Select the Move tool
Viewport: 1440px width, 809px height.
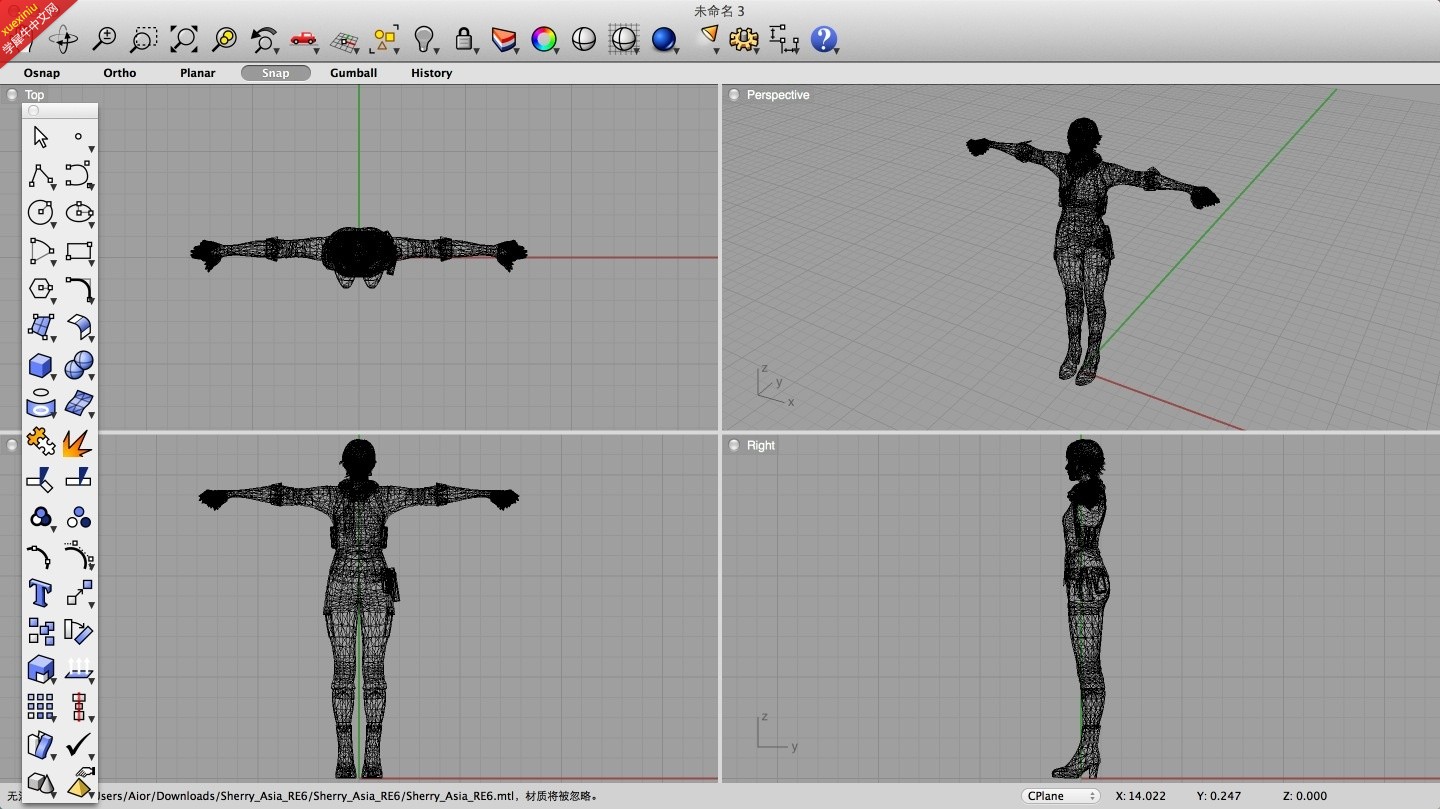coord(79,593)
